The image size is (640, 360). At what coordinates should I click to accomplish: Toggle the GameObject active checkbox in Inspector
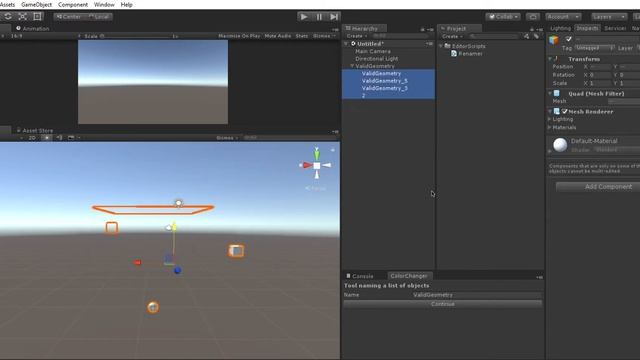[x=569, y=39]
